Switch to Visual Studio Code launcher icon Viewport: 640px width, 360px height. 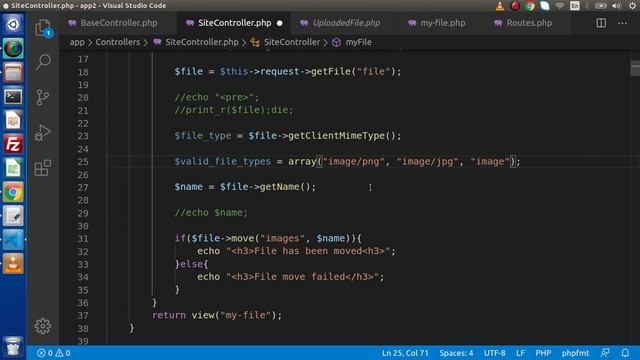tap(13, 240)
